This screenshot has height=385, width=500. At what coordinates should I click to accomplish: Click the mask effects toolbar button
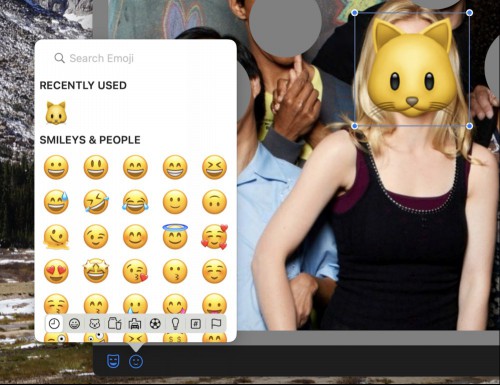[x=113, y=361]
